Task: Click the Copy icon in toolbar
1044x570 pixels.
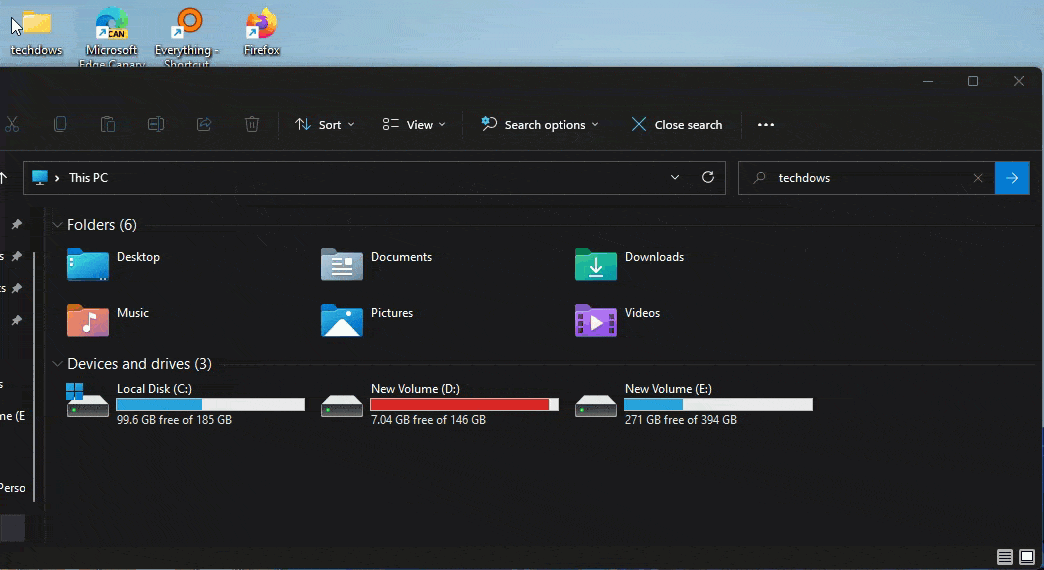Action: 60,124
